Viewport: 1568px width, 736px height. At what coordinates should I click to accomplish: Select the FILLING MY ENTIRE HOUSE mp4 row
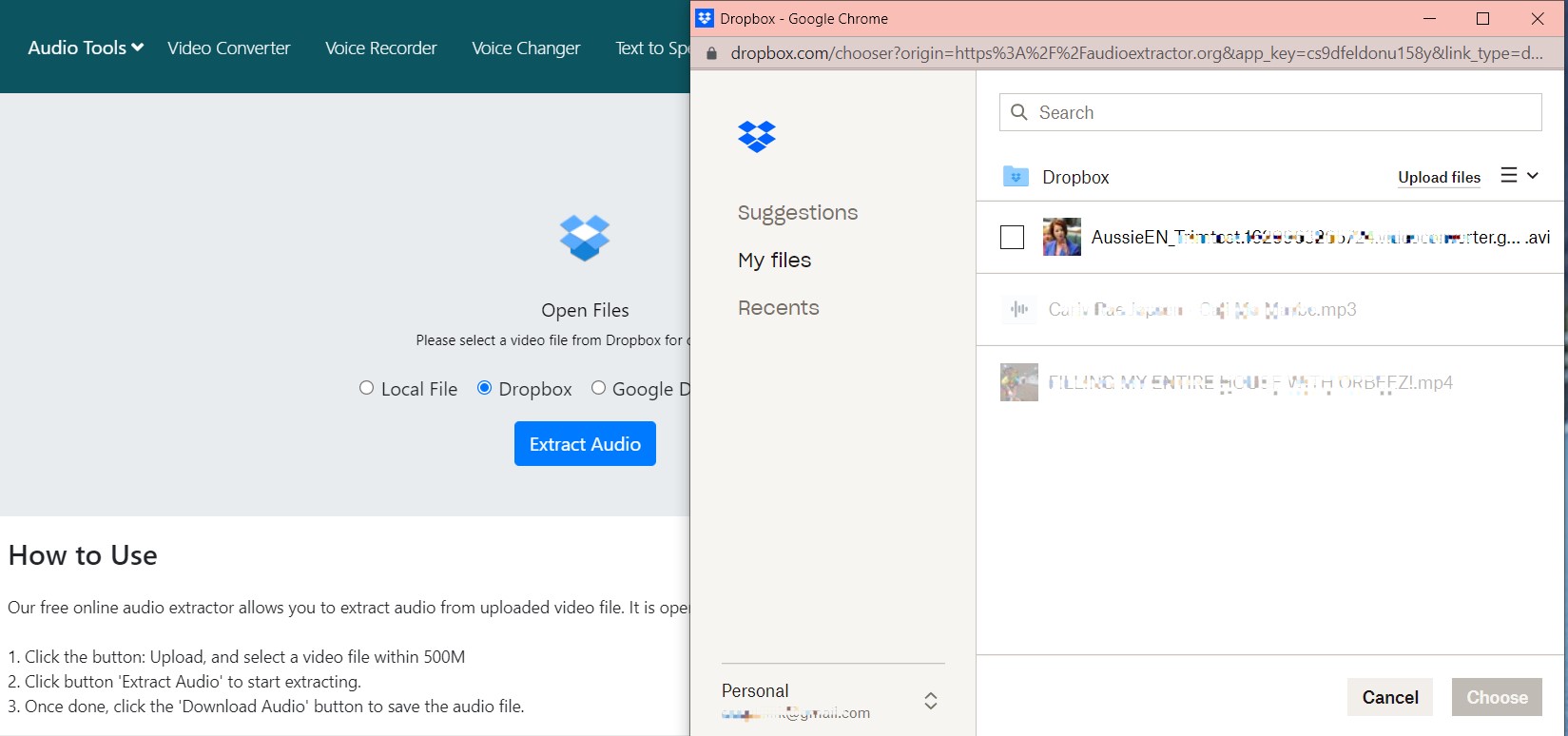1272,382
